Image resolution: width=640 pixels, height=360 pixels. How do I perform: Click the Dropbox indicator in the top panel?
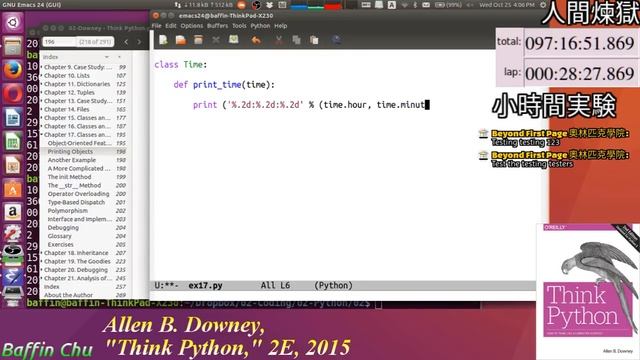click(269, 5)
